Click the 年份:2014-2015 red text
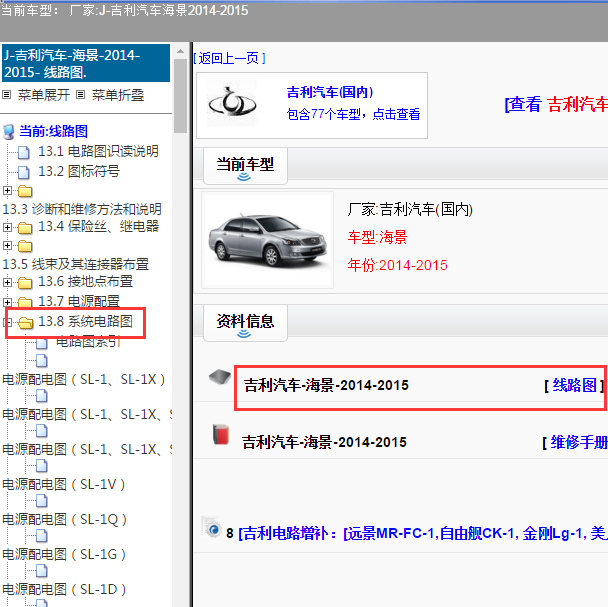Image resolution: width=608 pixels, height=607 pixels. click(397, 265)
